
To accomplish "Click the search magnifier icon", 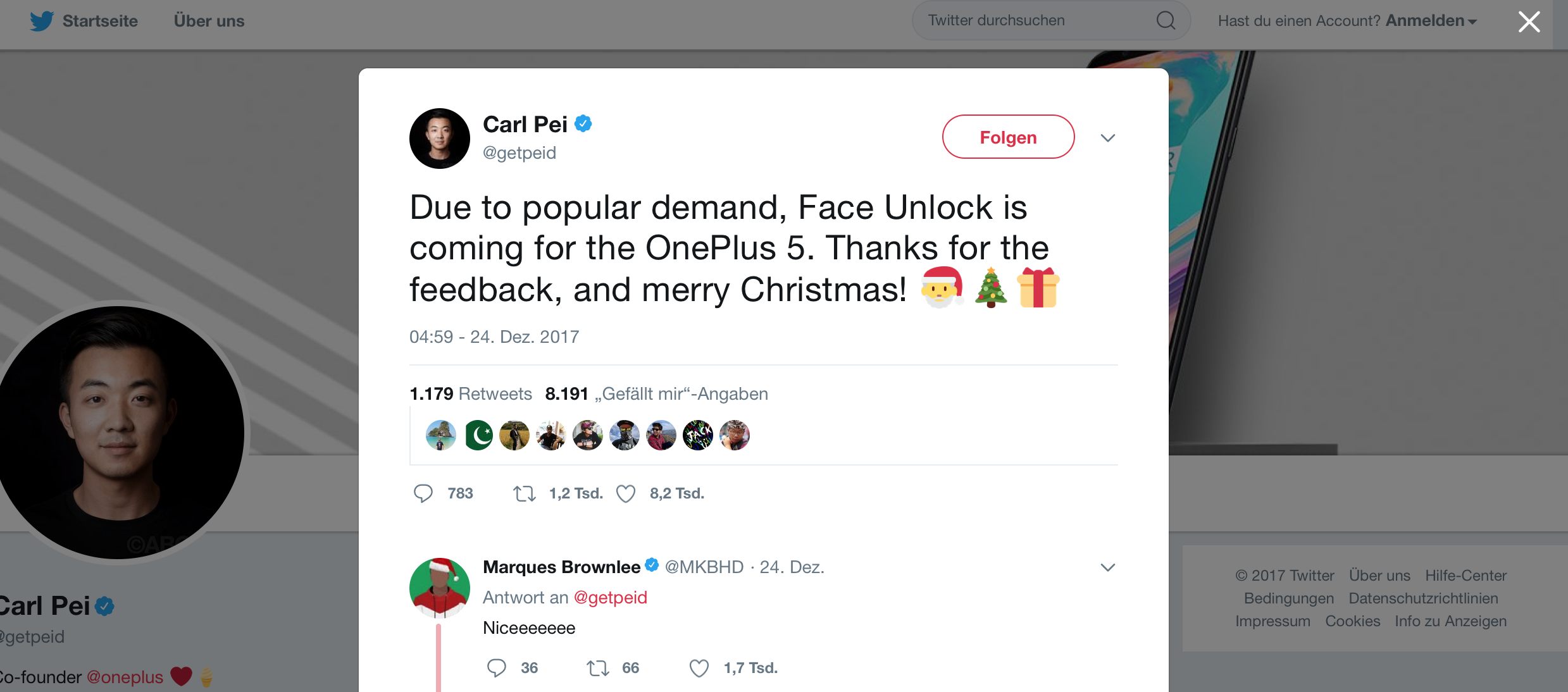I will click(1166, 20).
